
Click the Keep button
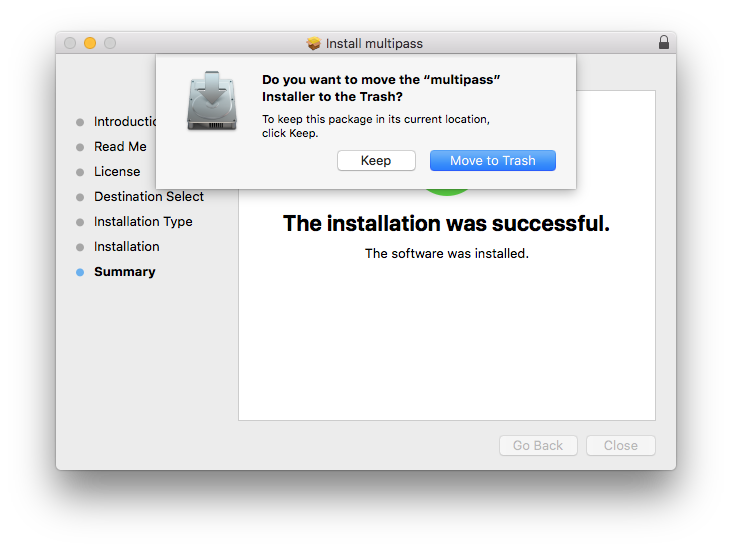point(376,161)
